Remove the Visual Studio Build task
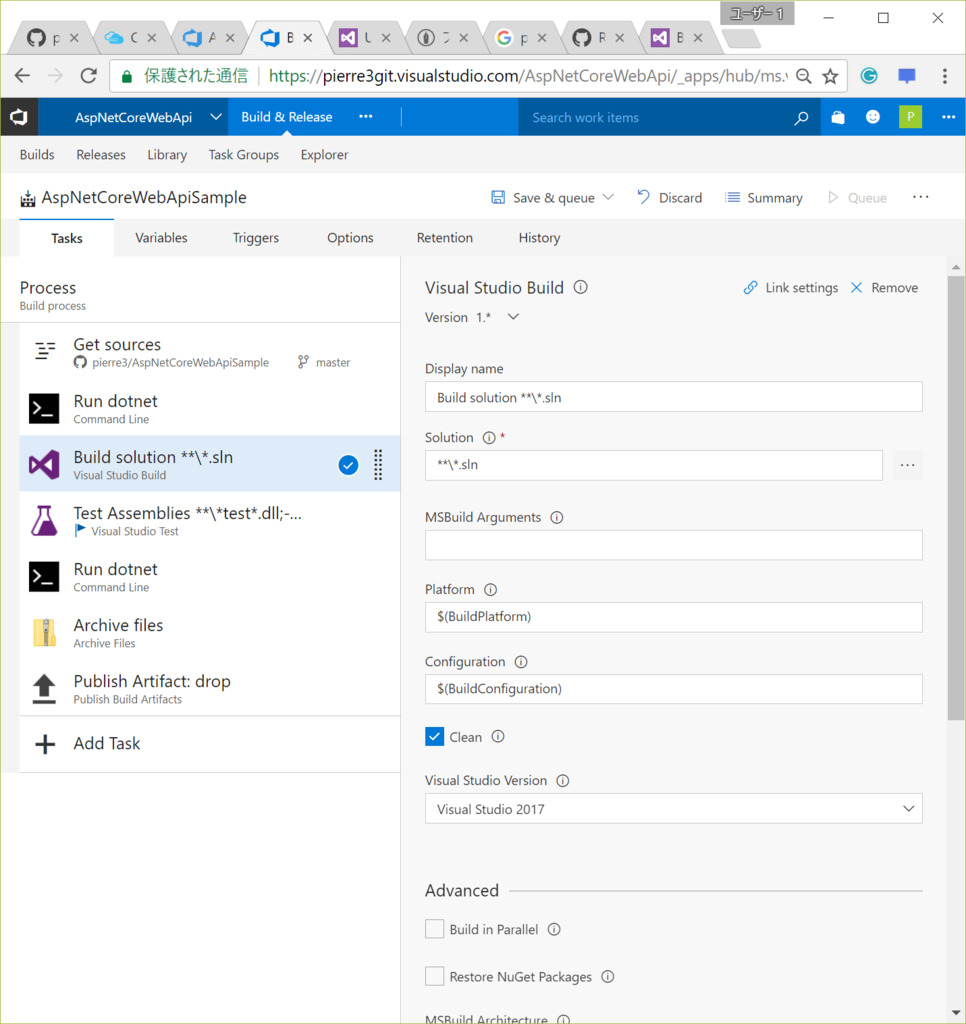The image size is (966, 1024). click(884, 287)
